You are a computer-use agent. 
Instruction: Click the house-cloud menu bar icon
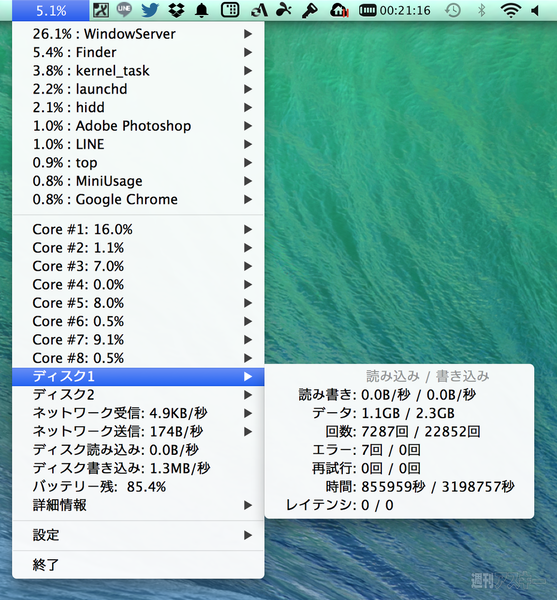point(339,10)
